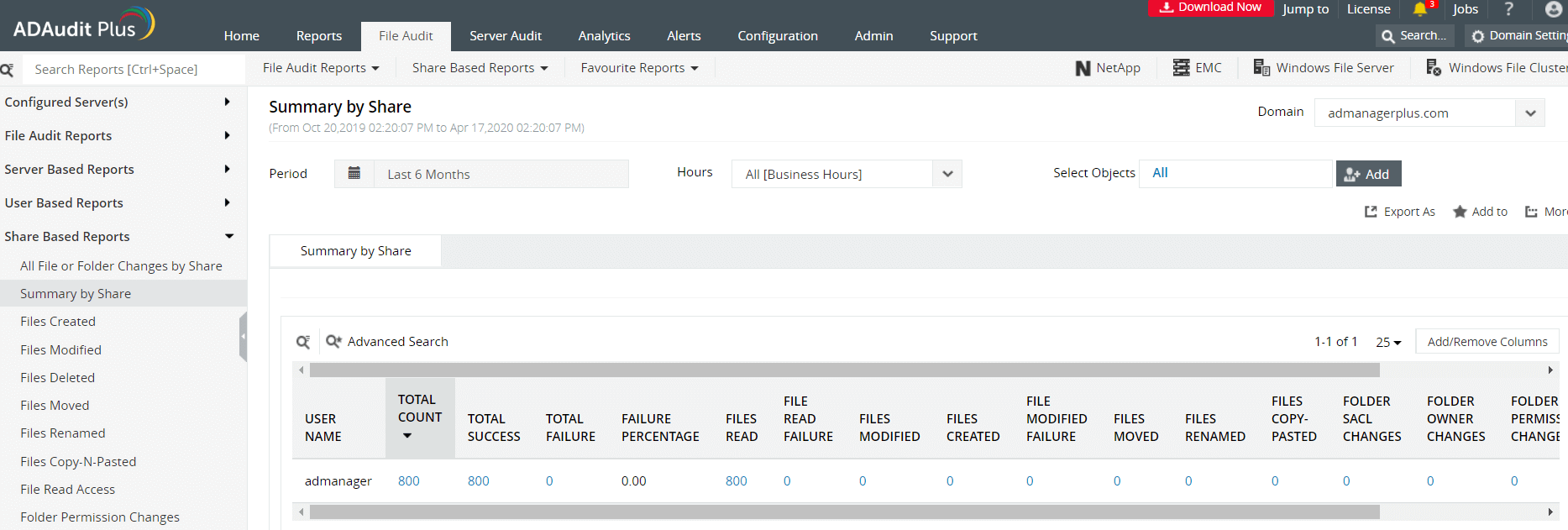Click the top horizontal scrollbar of the table
Image resolution: width=1568 pixels, height=530 pixels.
click(844, 370)
